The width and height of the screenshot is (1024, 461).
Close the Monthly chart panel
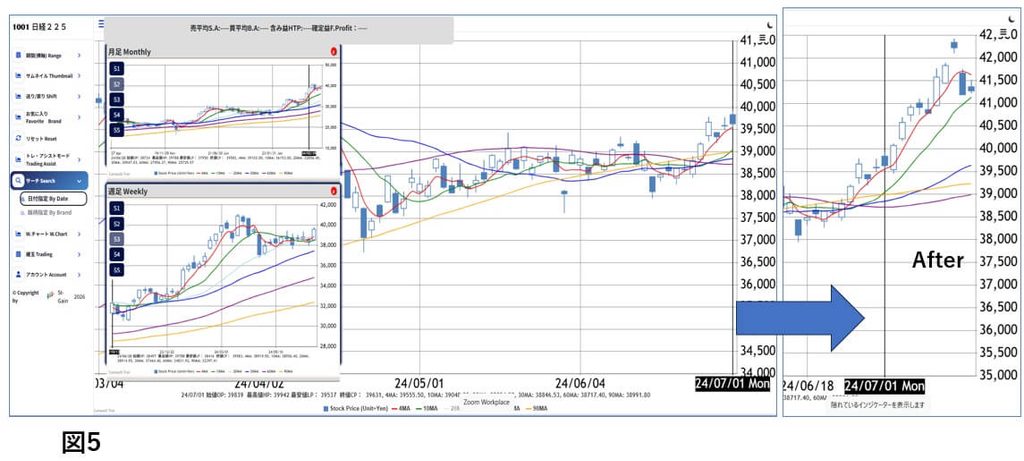(334, 52)
